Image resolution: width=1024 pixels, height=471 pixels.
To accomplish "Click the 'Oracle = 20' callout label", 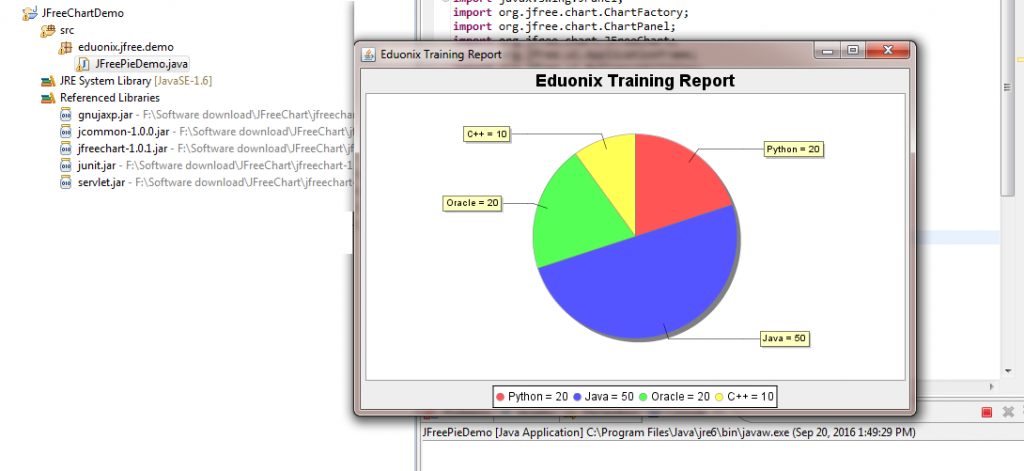I will point(473,203).
